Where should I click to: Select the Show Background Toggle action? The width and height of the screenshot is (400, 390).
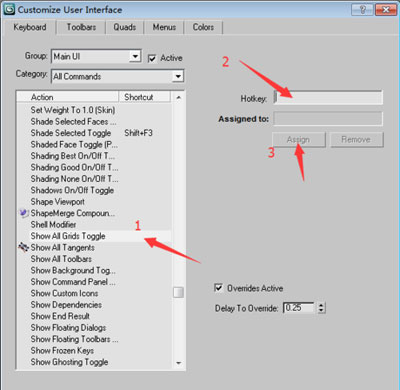(x=73, y=270)
